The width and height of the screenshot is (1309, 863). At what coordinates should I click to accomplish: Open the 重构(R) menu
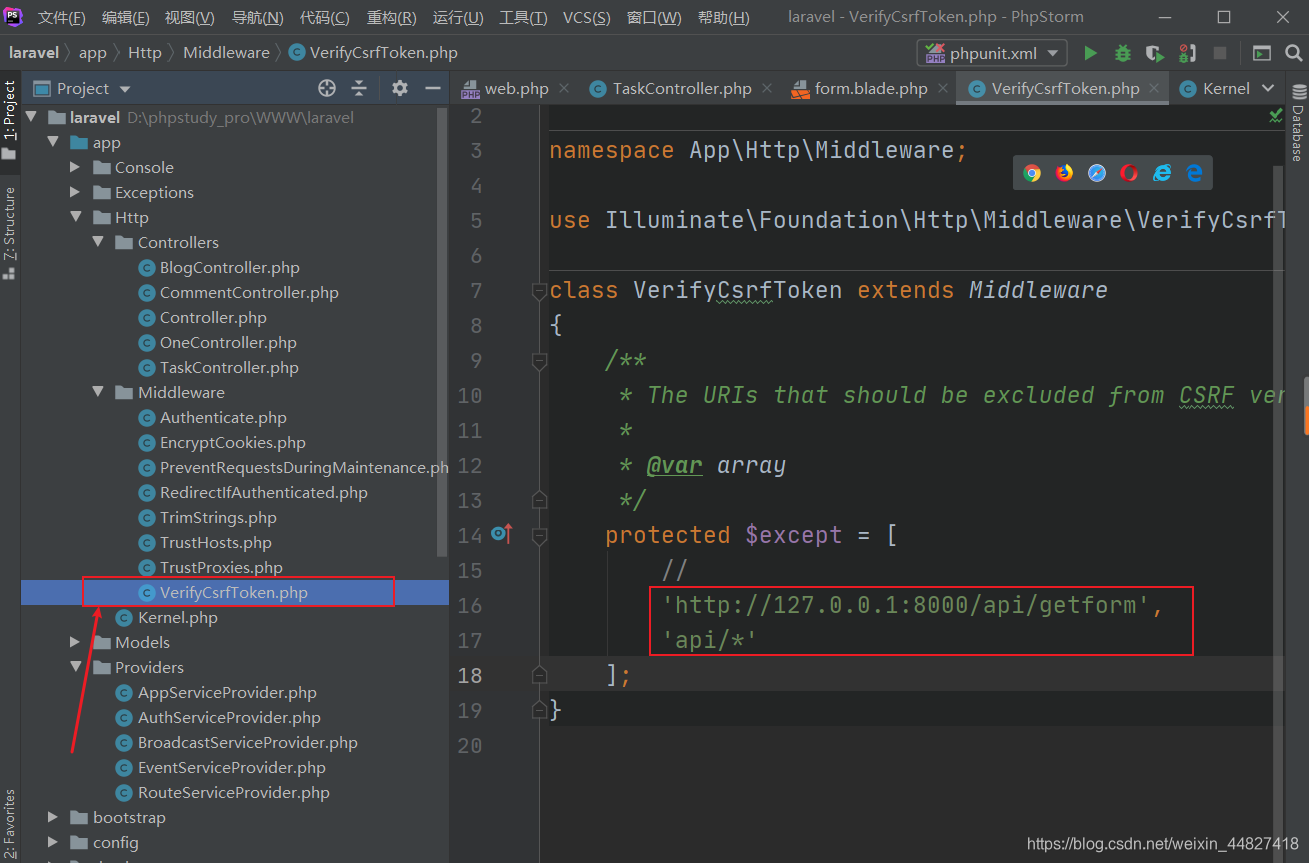click(x=392, y=17)
